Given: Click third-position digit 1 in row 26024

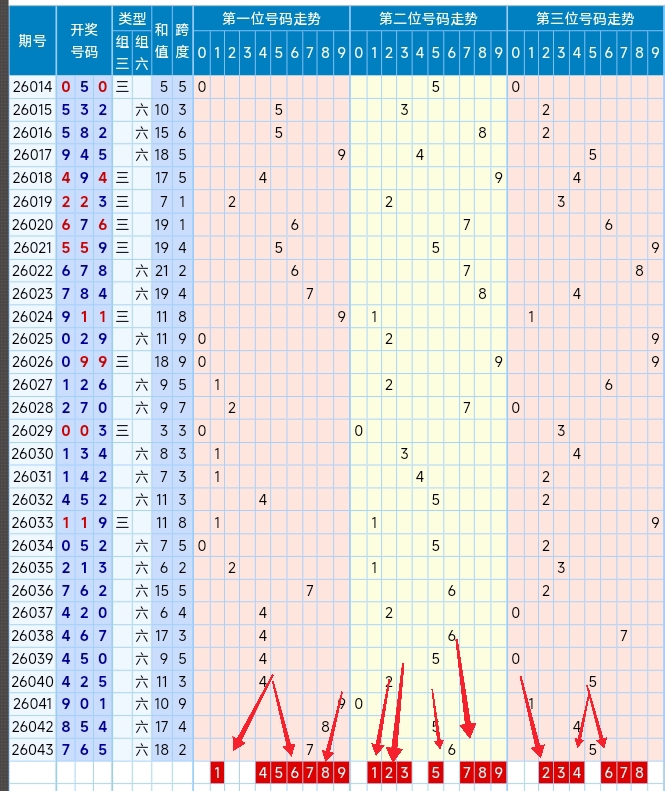Looking at the screenshot, I should pos(531,316).
